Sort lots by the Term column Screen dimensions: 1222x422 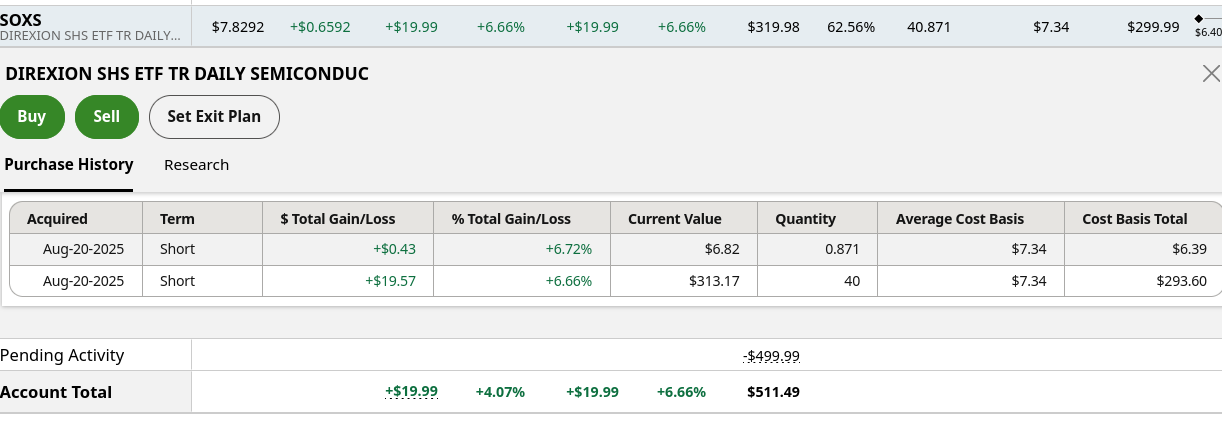[x=177, y=219]
